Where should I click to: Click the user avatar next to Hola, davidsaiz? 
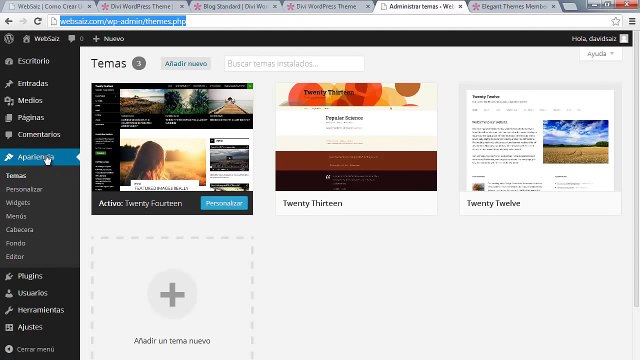624,38
